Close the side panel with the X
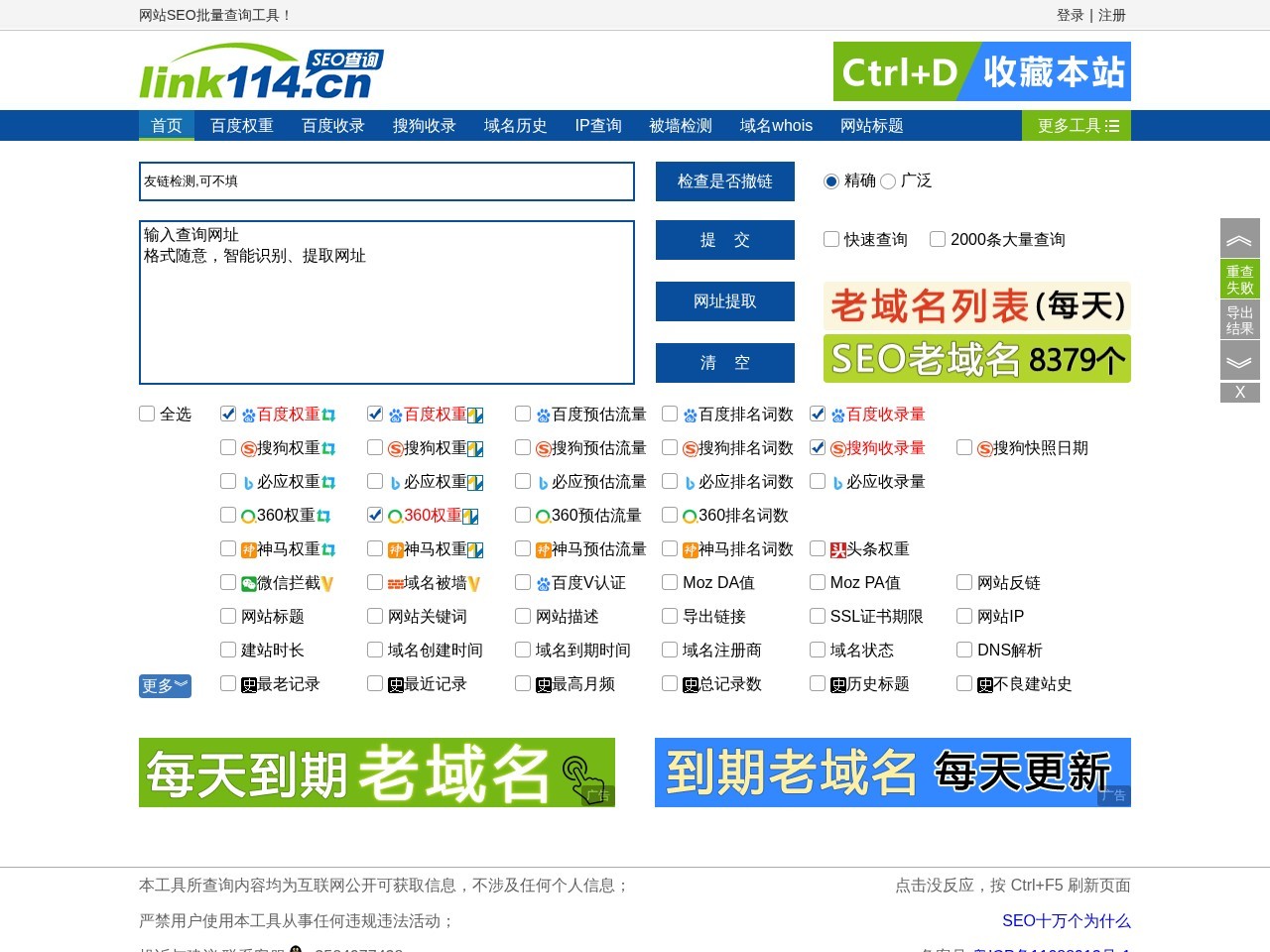 (x=1239, y=393)
